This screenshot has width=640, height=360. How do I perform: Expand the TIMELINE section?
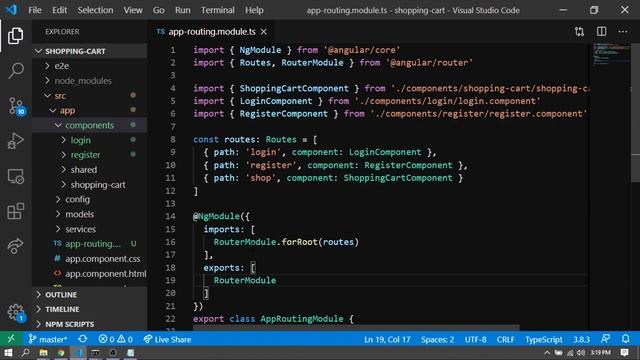(x=90, y=309)
